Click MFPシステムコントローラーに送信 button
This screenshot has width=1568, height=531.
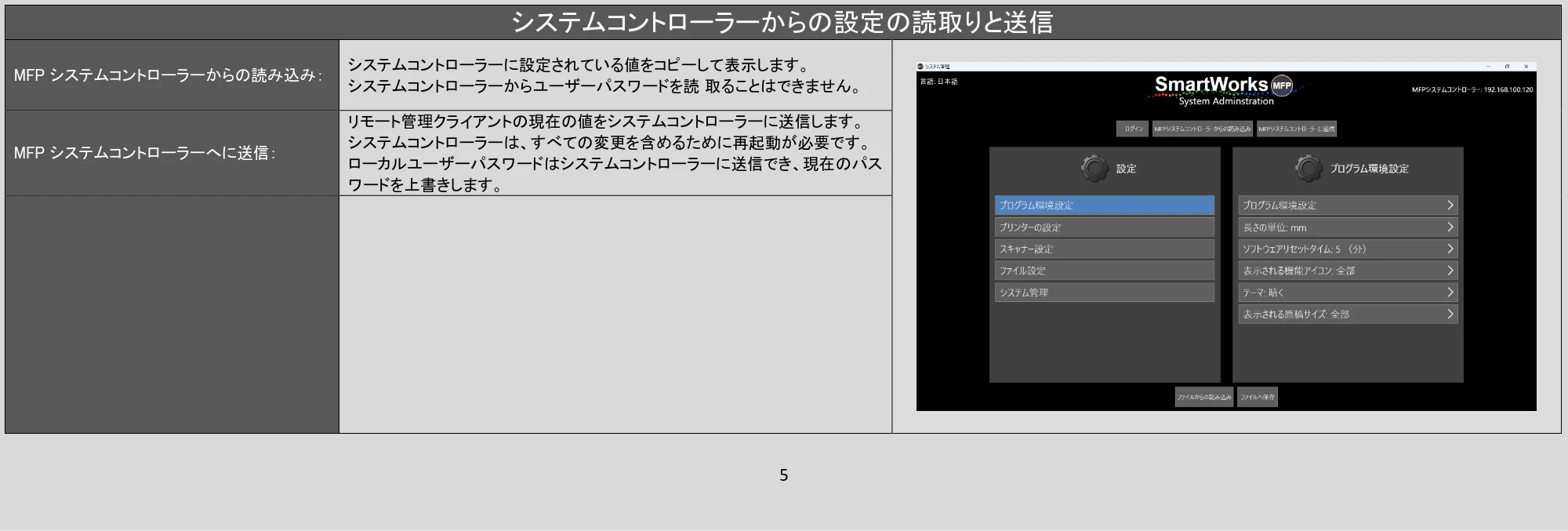[x=1296, y=129]
